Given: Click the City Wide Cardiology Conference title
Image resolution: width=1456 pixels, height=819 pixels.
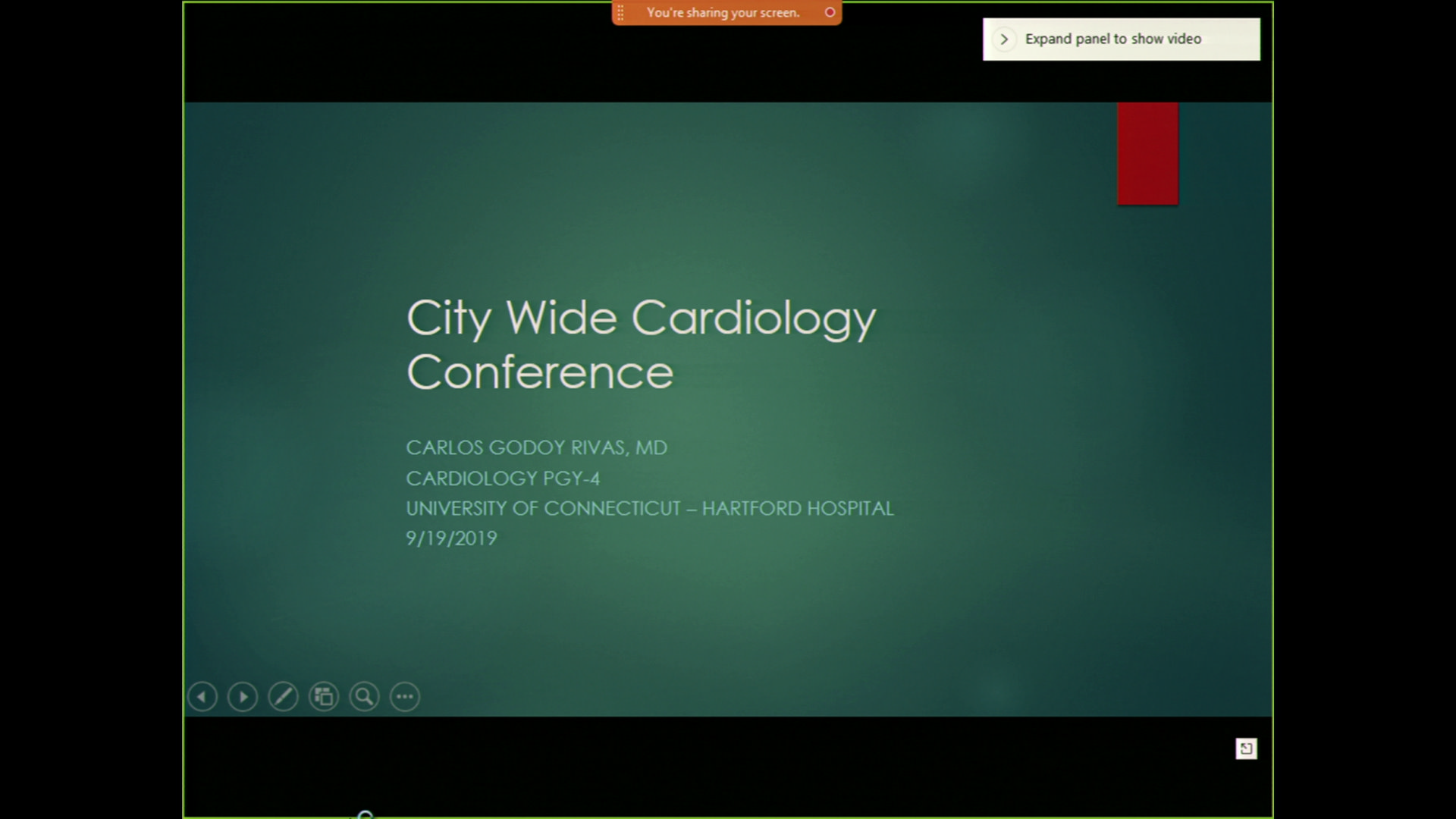Looking at the screenshot, I should (x=641, y=345).
